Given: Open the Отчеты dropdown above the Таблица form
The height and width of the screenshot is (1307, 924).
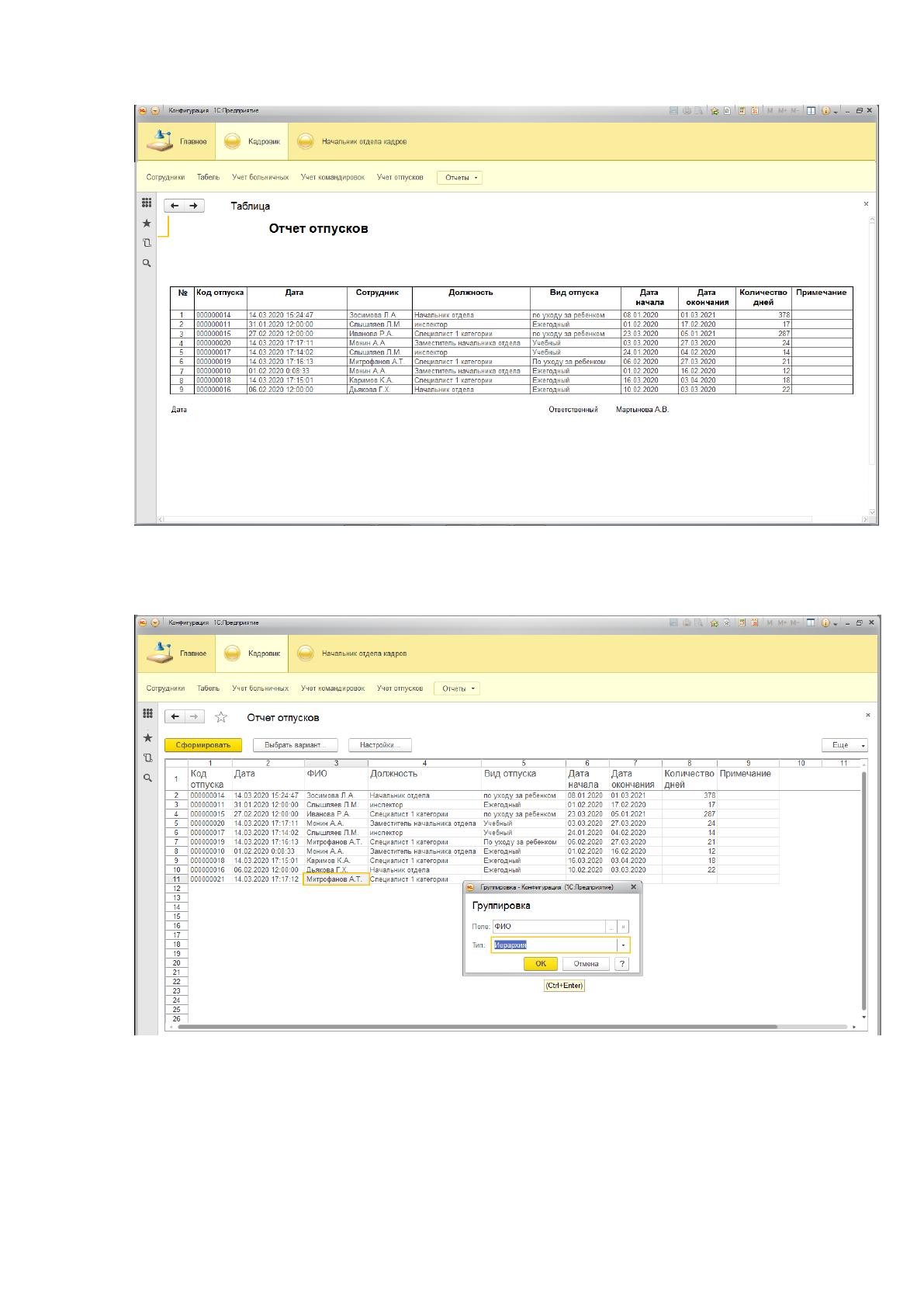Looking at the screenshot, I should (459, 178).
